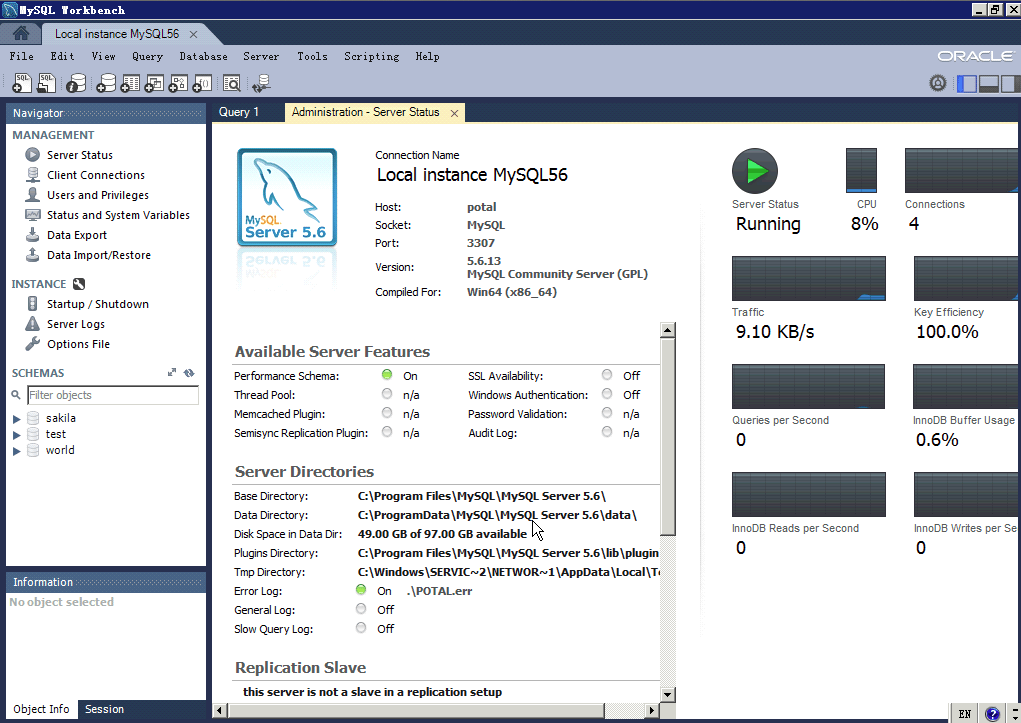Switch to the Query 1 tab
The image size is (1021, 723).
(239, 112)
